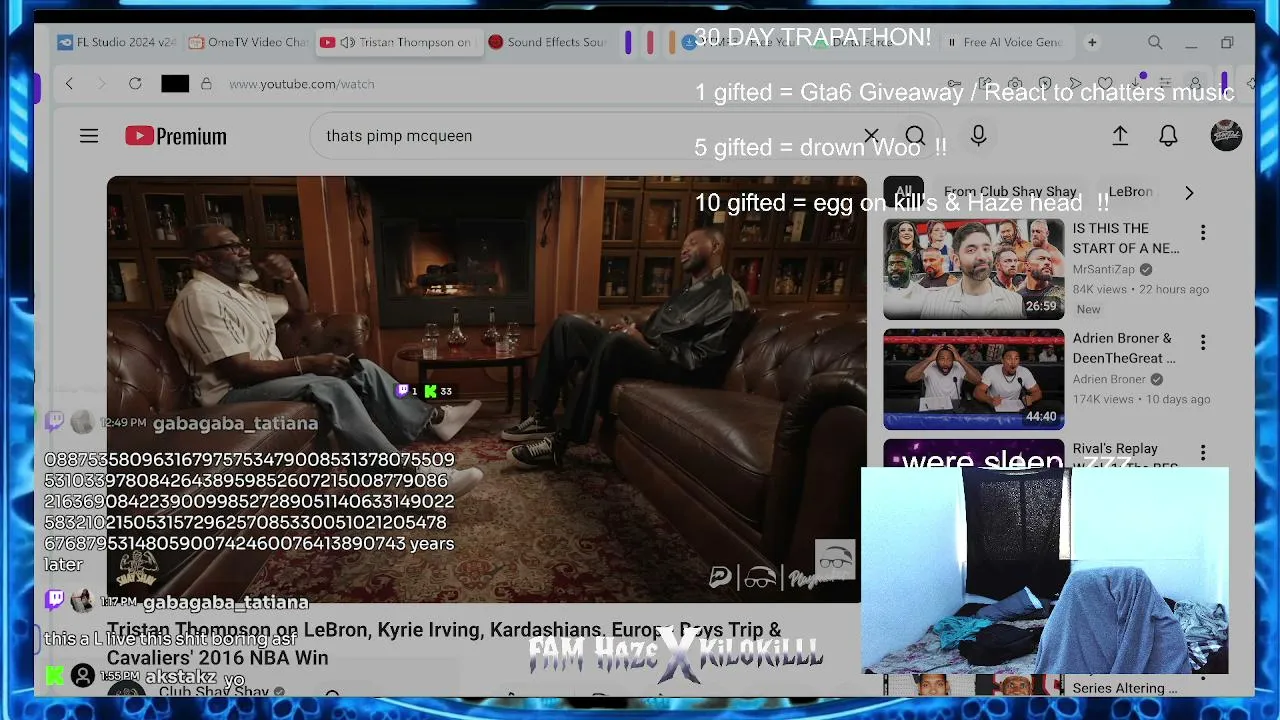The image size is (1280, 720).
Task: Open the YouTube notifications bell
Action: point(1168,136)
